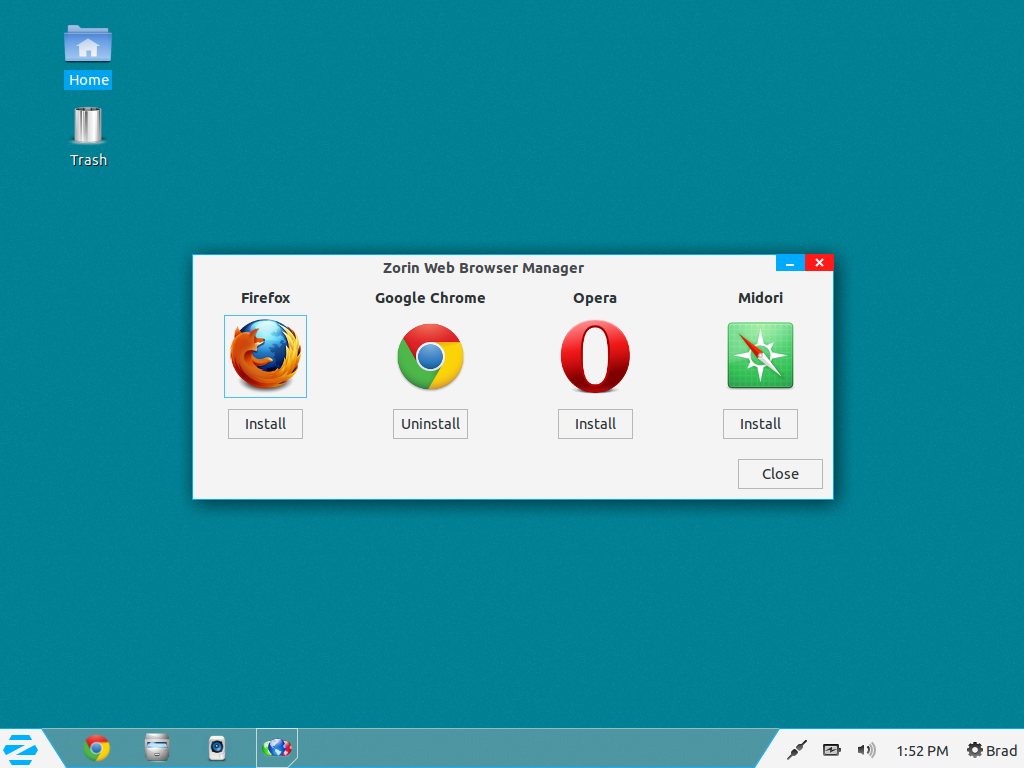Viewport: 1024px width, 768px height.
Task: Open the Zorin start menu
Action: coord(21,749)
